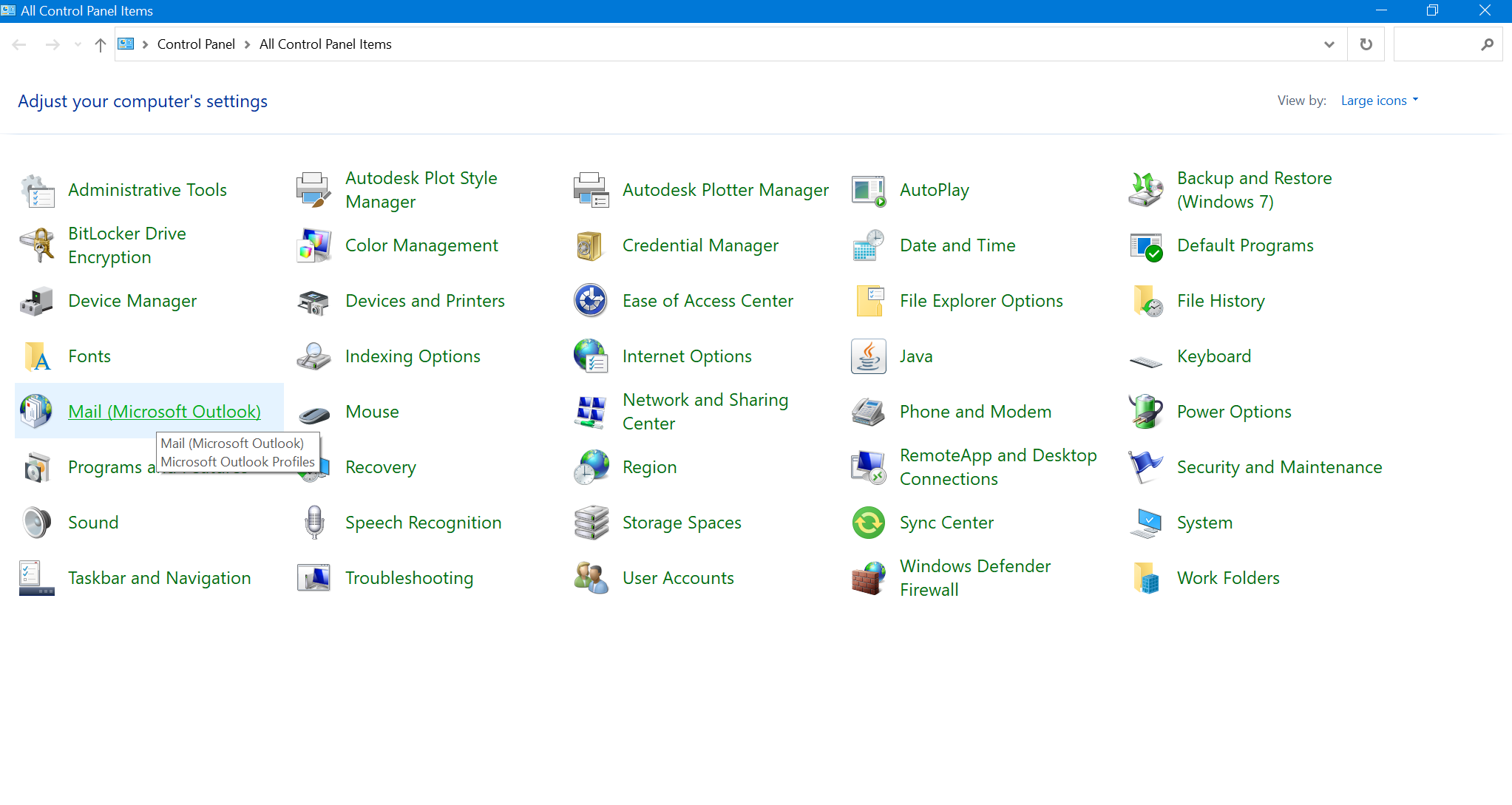Click the Programs and Features icon
1512x805 pixels.
point(37,468)
